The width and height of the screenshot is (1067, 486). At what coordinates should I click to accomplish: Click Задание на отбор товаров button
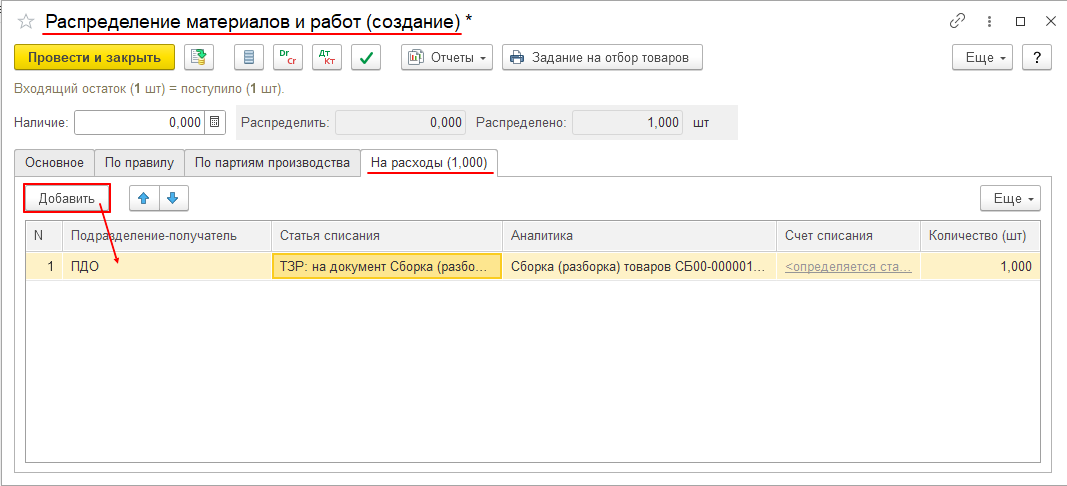(x=603, y=57)
